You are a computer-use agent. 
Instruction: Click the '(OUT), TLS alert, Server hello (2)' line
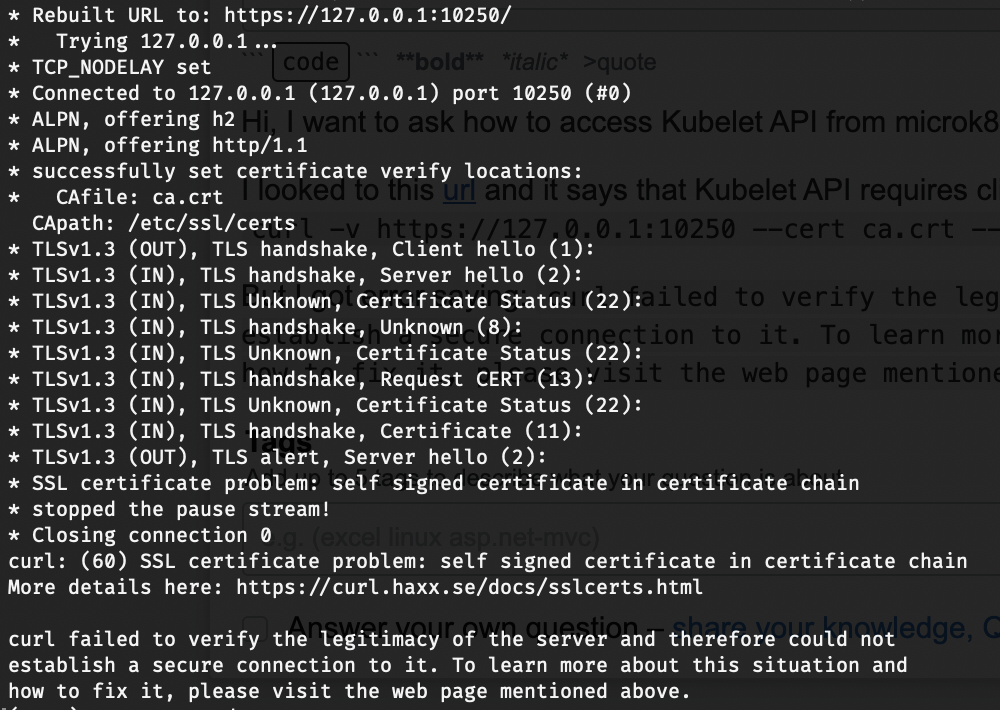click(x=277, y=457)
